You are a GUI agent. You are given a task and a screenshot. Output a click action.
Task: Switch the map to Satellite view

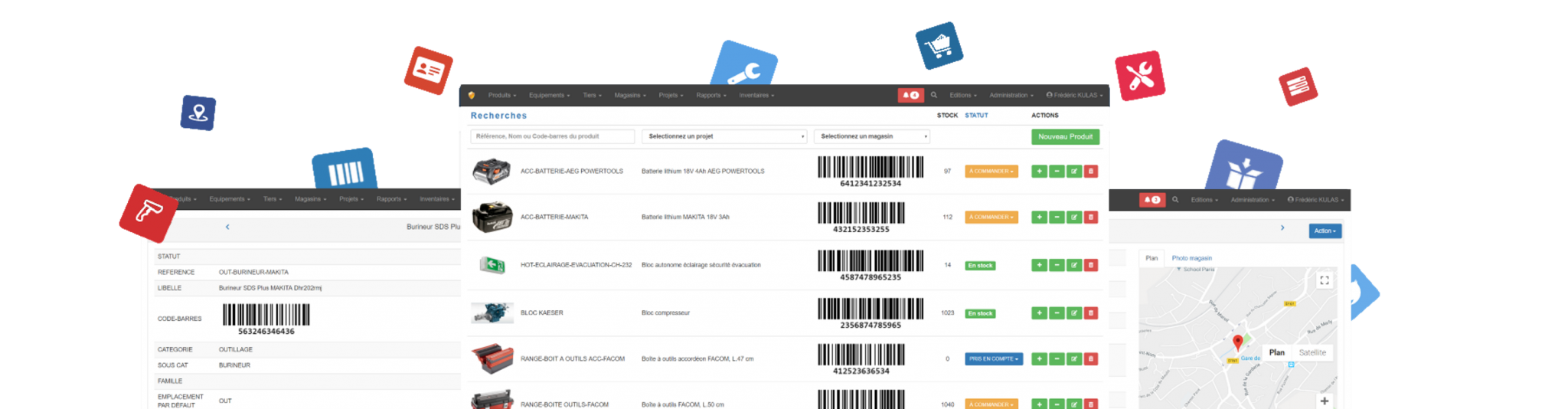(1312, 352)
